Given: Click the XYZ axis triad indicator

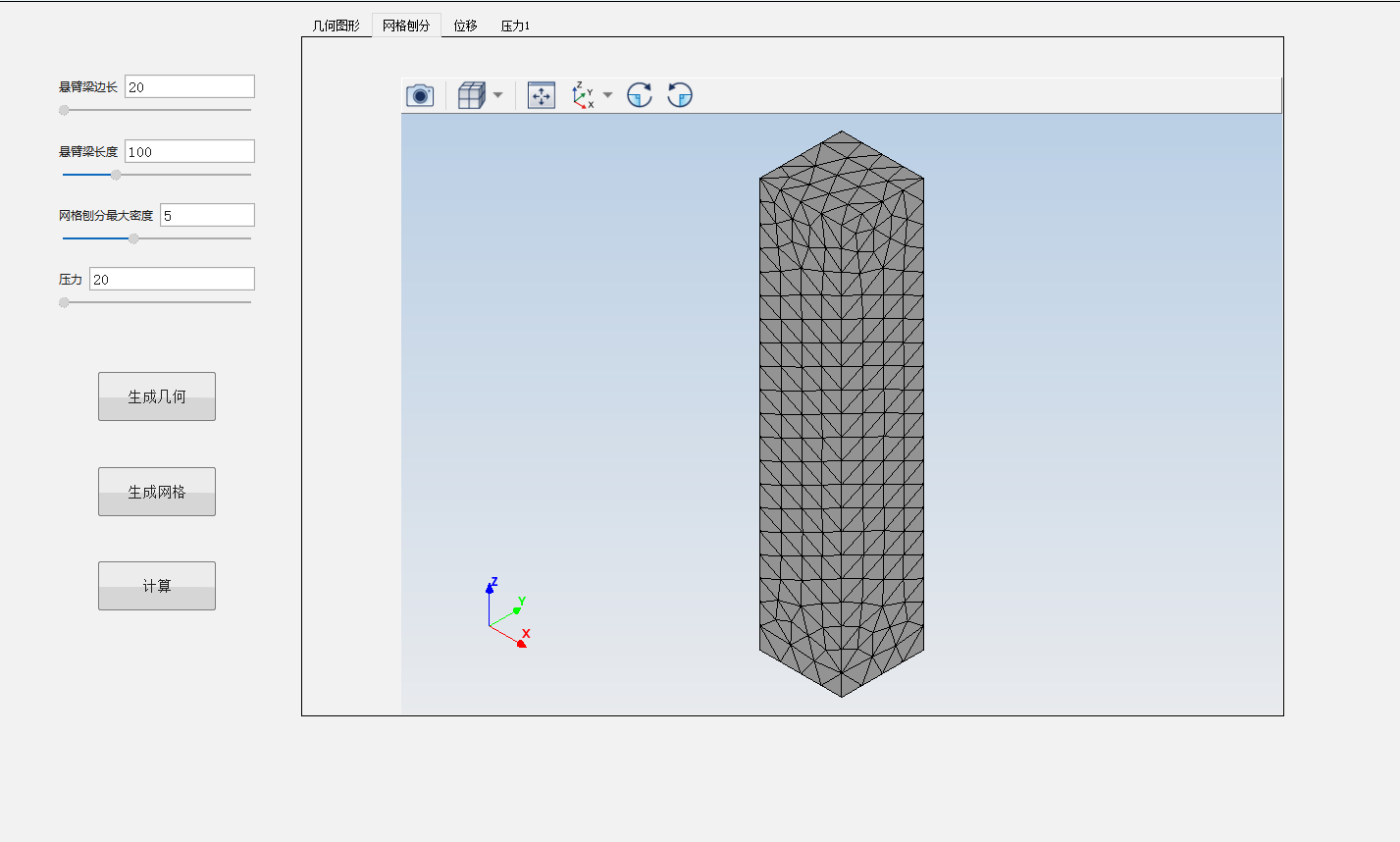Looking at the screenshot, I should tap(508, 613).
